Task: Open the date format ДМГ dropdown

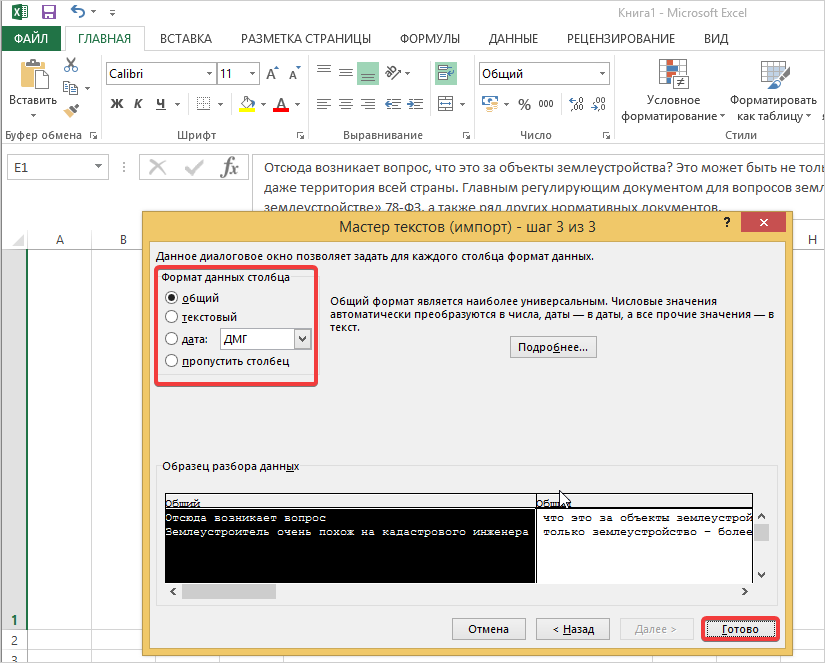Action: tap(303, 339)
